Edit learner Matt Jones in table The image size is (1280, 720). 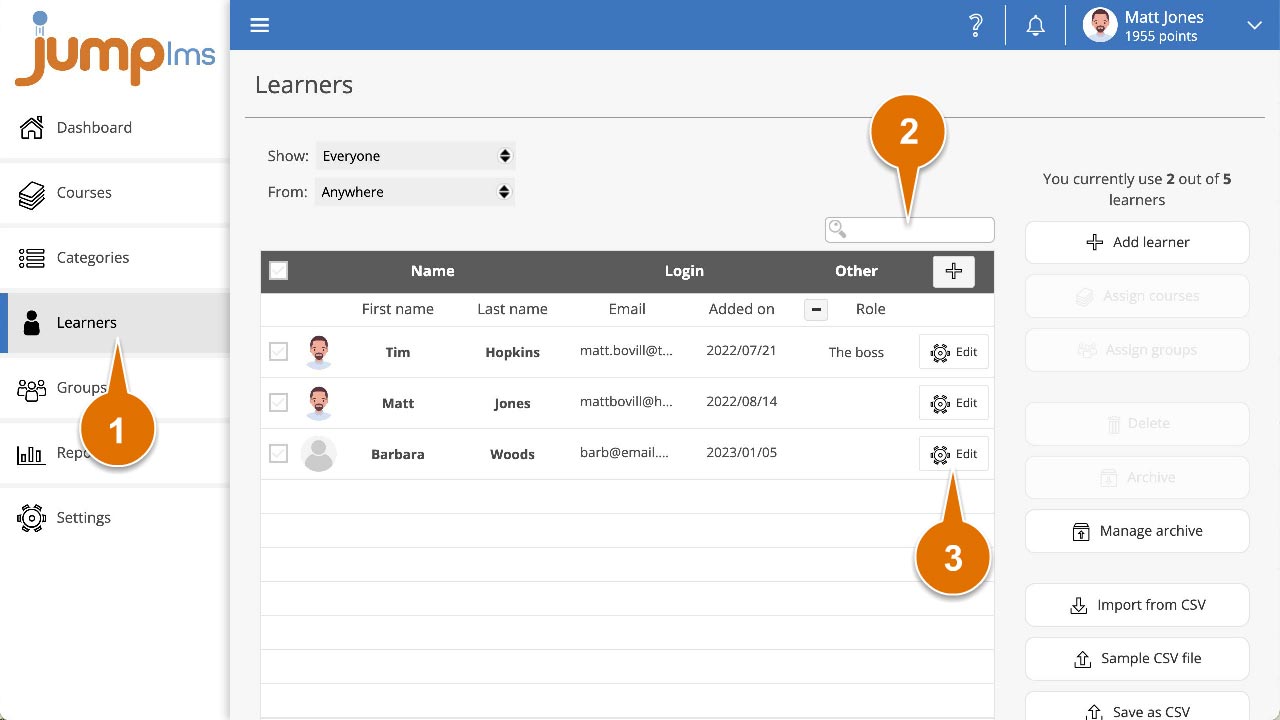954,403
